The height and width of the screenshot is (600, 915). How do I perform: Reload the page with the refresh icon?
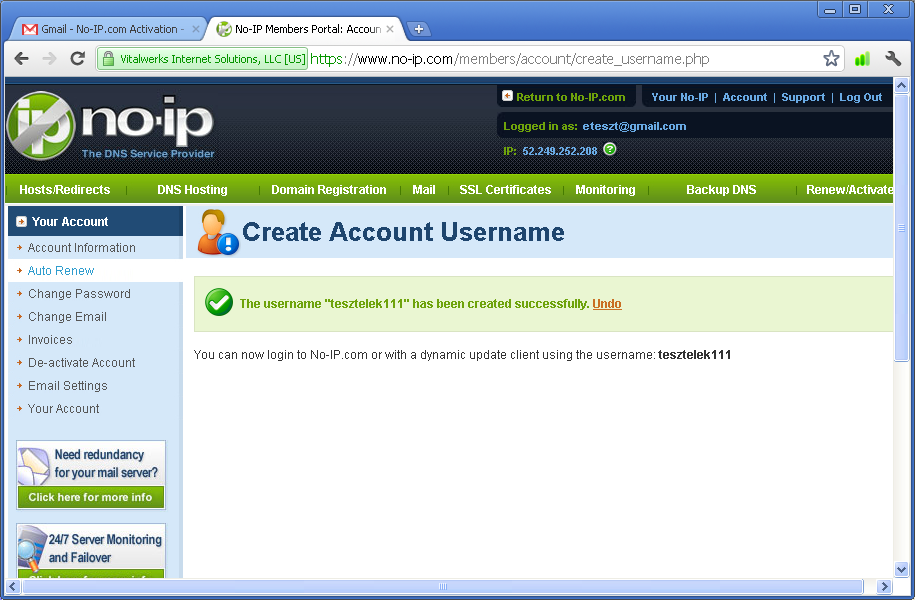click(x=78, y=58)
